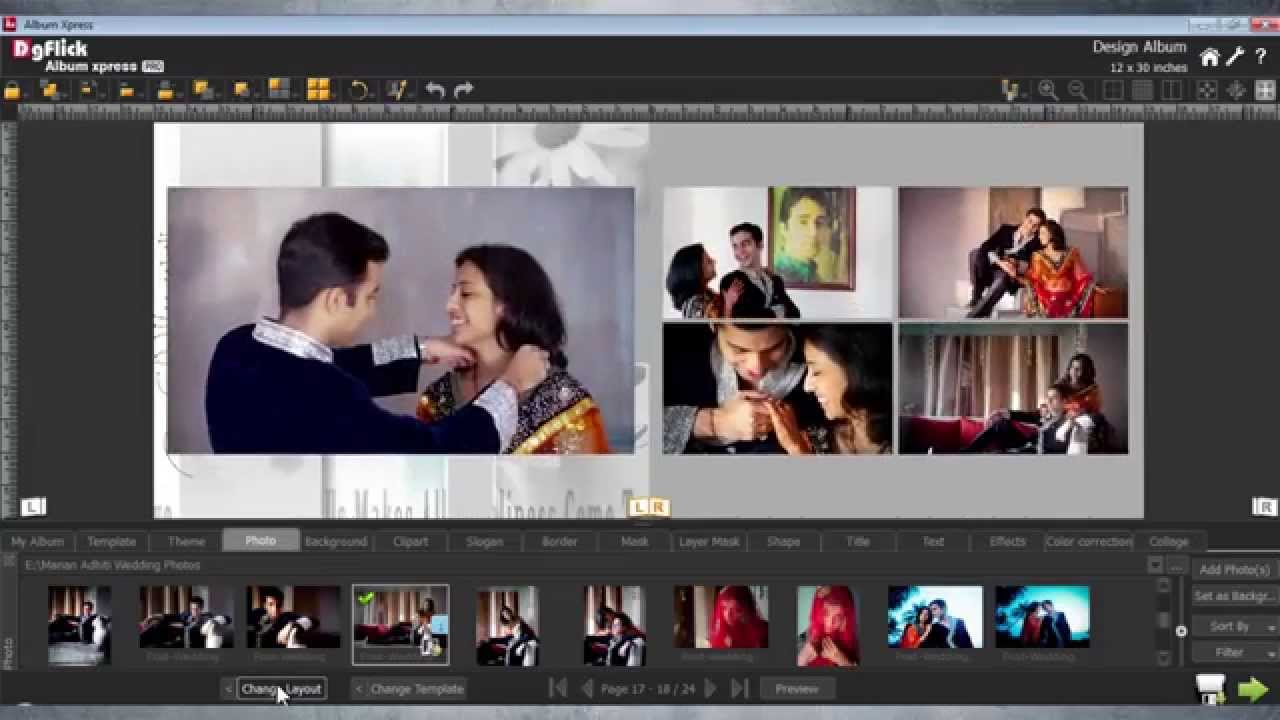1280x720 pixels.
Task: Advance to the next album page
Action: 711,688
